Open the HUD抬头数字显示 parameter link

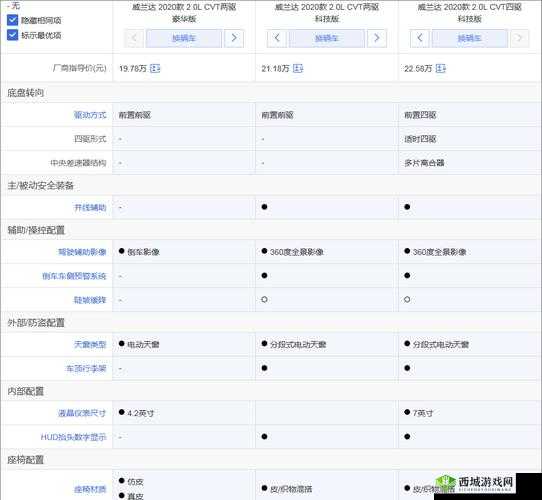pos(74,437)
